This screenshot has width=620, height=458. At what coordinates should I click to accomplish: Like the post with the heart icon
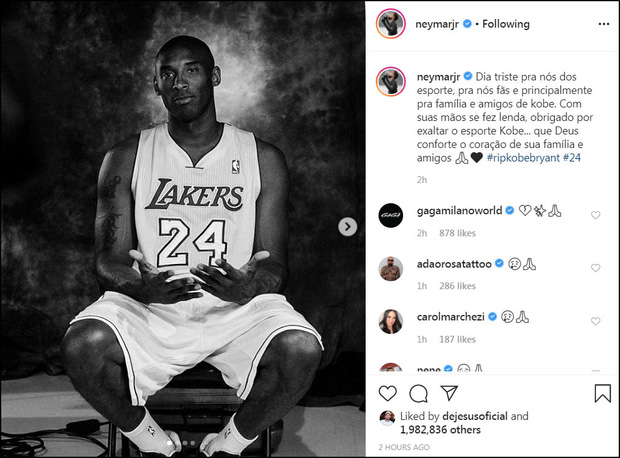[388, 394]
